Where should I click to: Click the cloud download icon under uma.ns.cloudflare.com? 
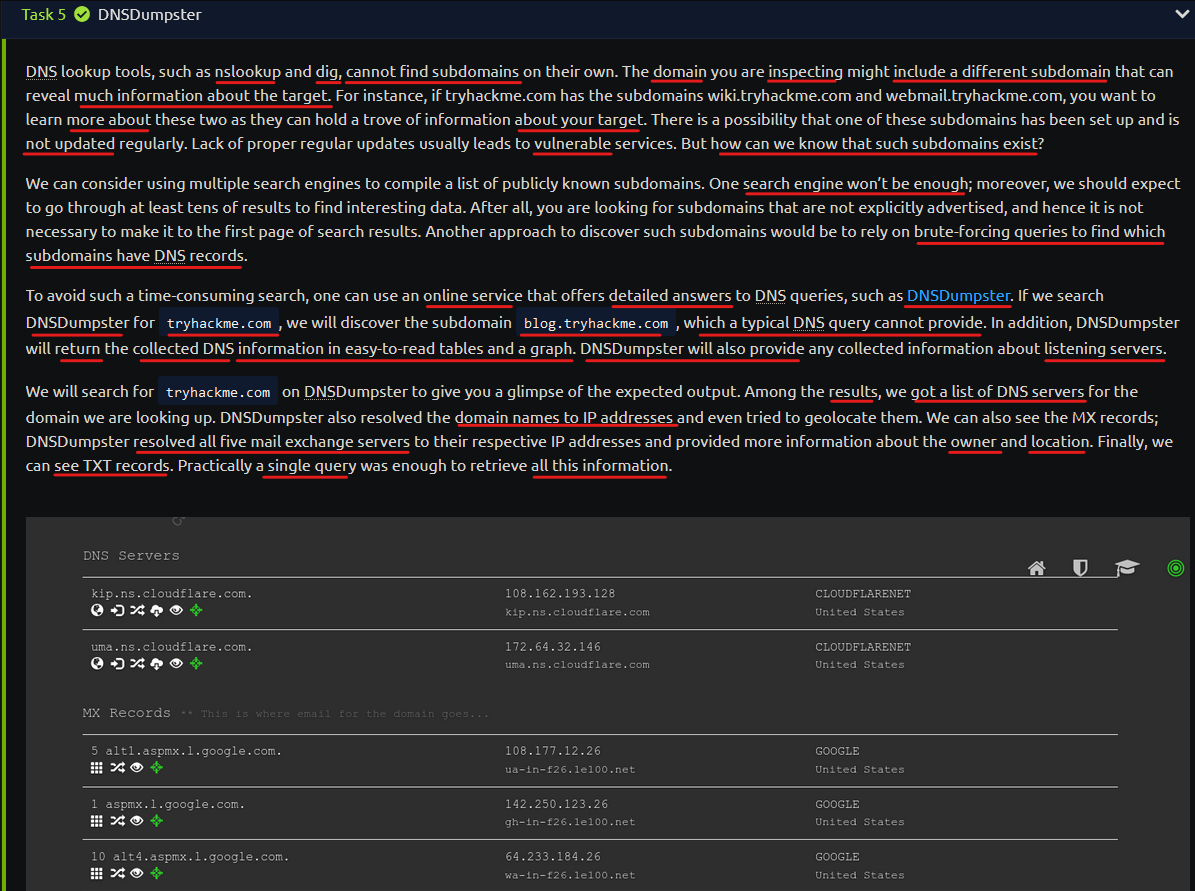[156, 664]
